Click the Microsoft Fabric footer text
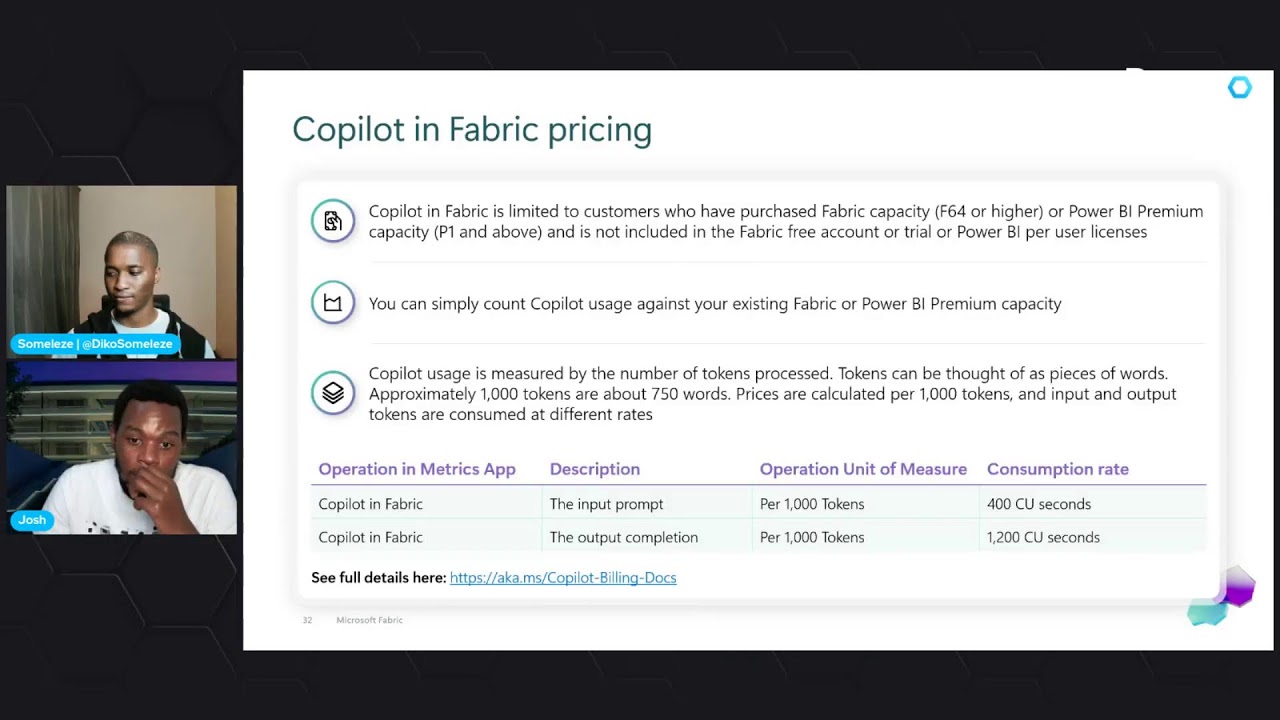The width and height of the screenshot is (1280, 720). pos(369,620)
